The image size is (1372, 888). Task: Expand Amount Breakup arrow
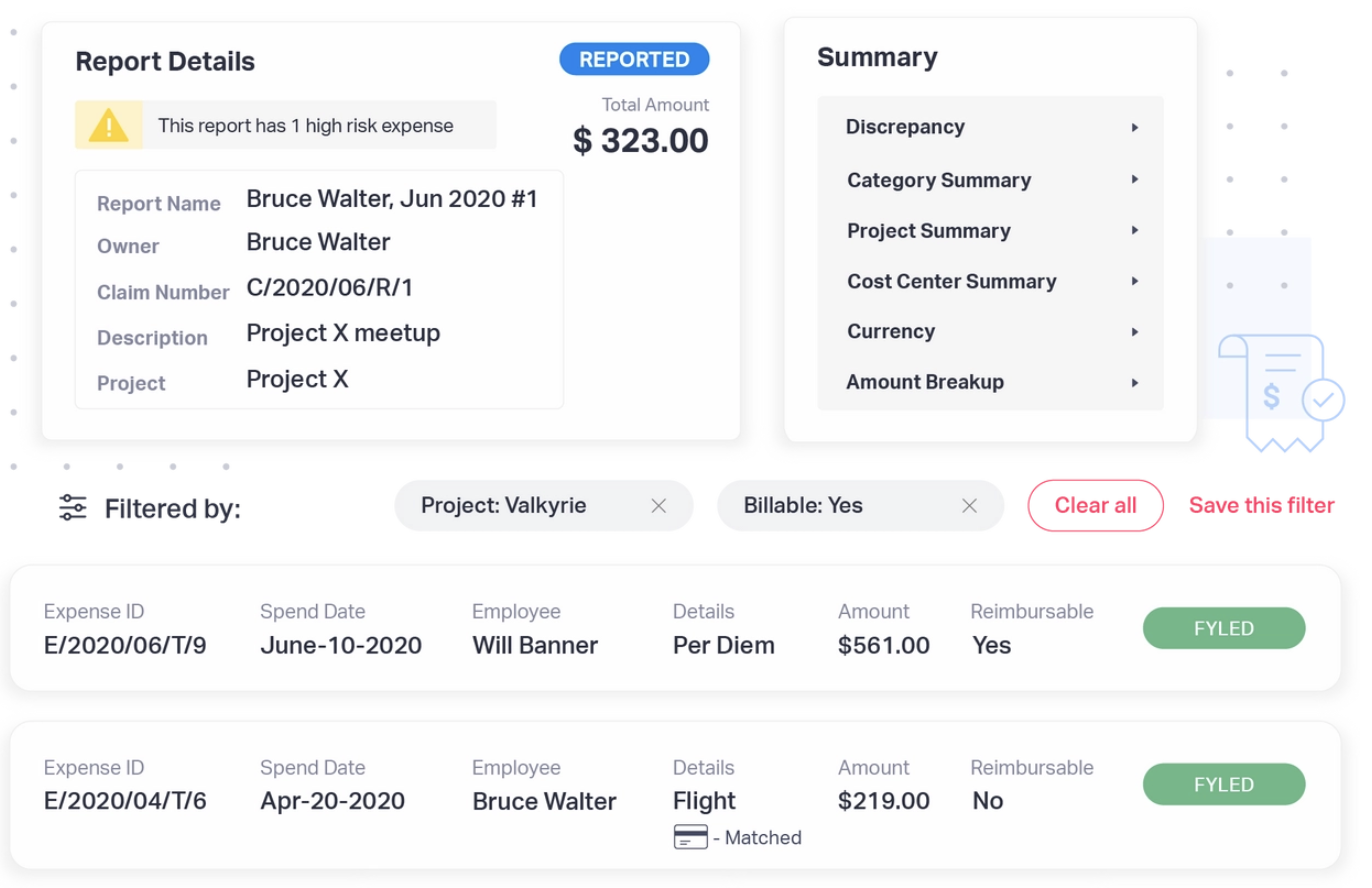[1135, 383]
